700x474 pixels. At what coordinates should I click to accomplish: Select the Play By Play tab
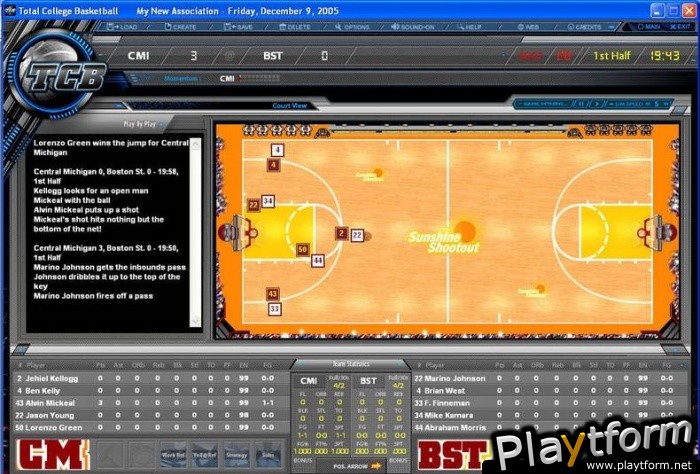pyautogui.click(x=140, y=124)
